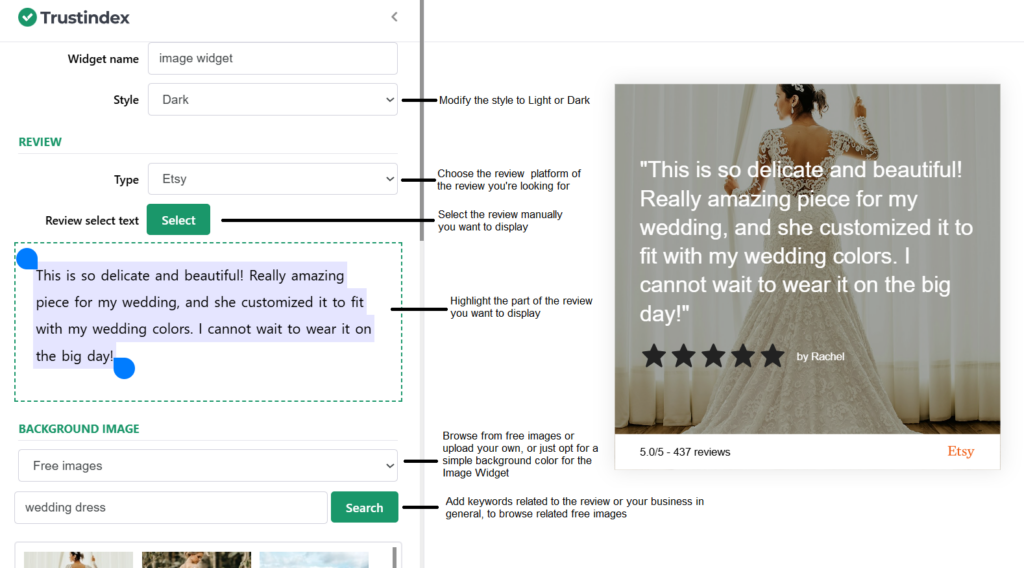Click the image results list scrollbar

(394, 557)
